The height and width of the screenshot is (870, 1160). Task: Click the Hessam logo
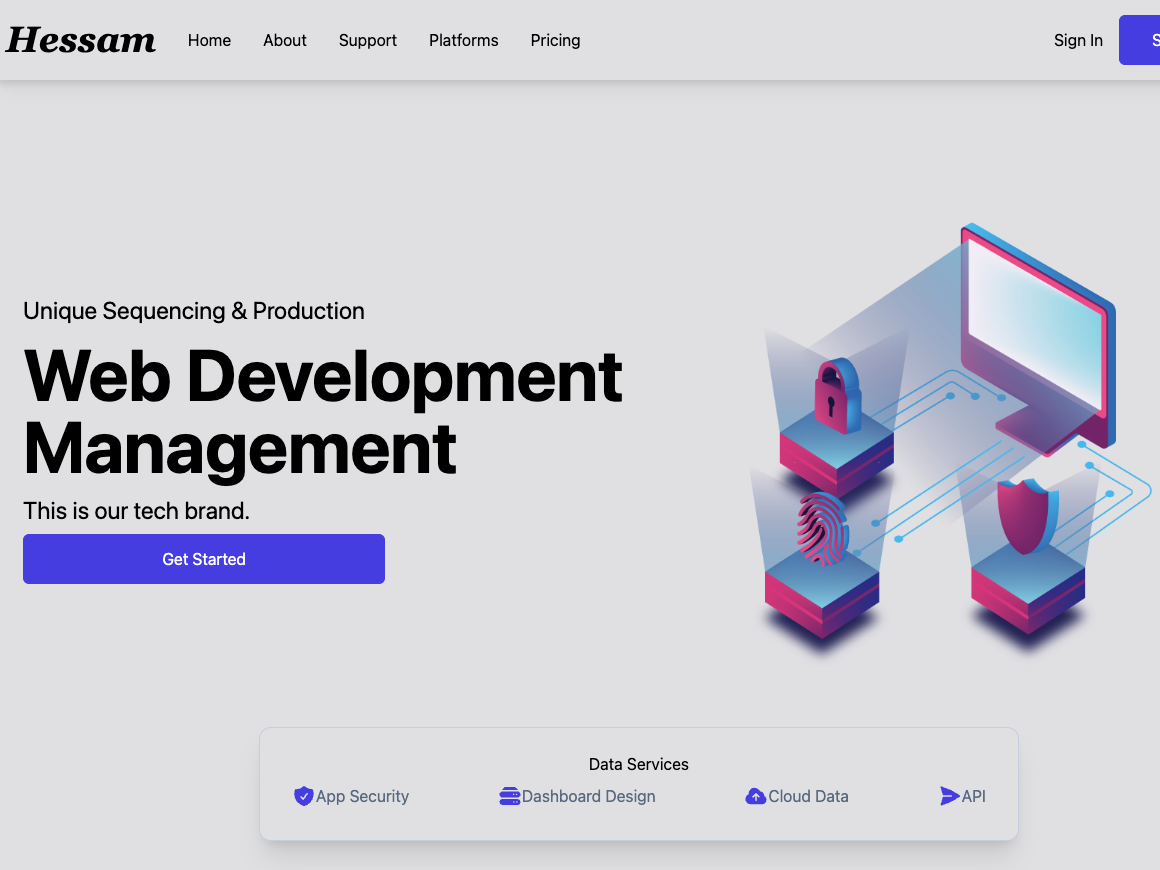click(81, 40)
